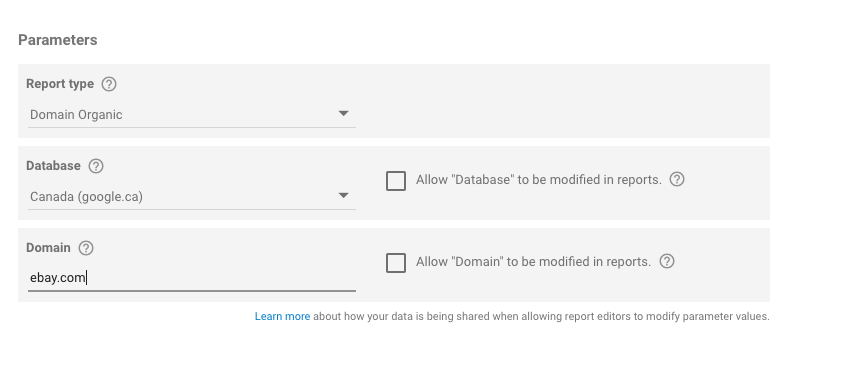Open the Learn more link
The height and width of the screenshot is (382, 843).
point(282,316)
